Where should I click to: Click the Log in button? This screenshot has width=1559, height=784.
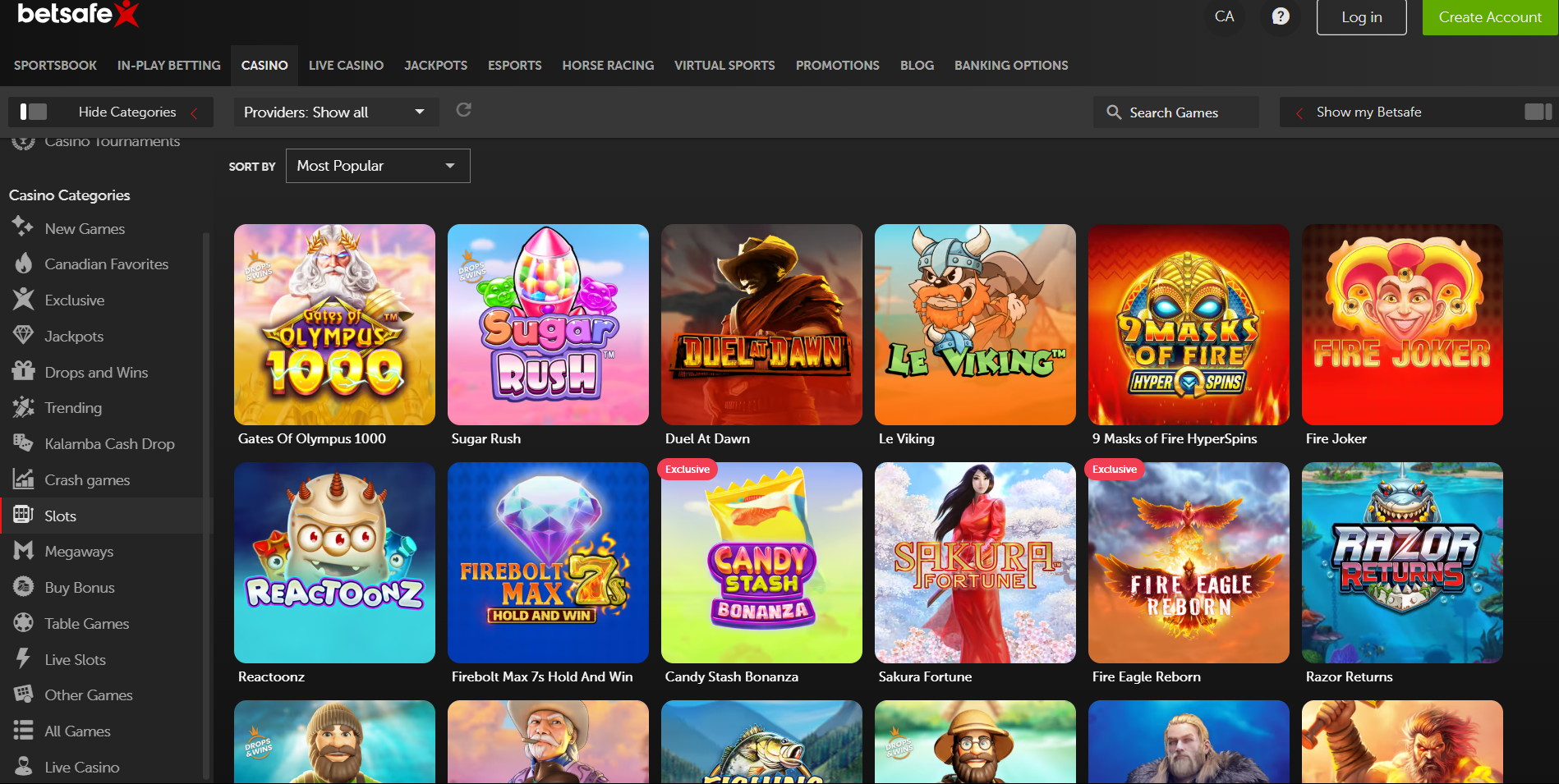pyautogui.click(x=1362, y=17)
